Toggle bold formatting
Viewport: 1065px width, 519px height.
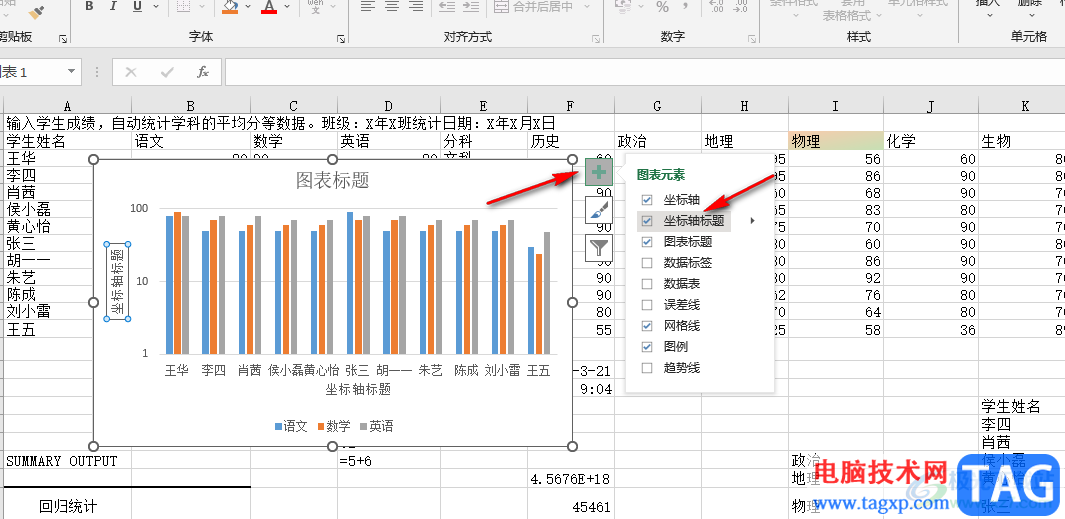coord(90,7)
